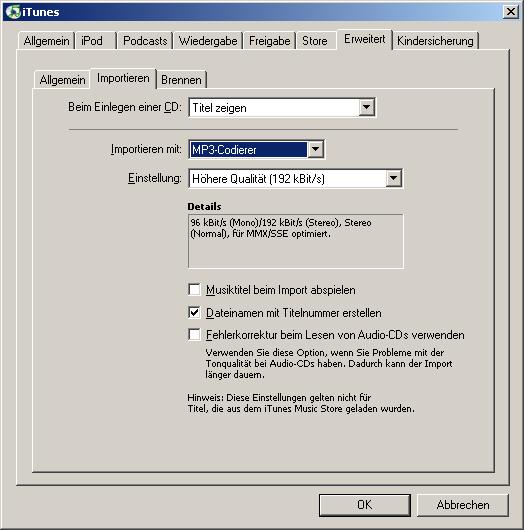Click the iTunes icon in title bar
The image size is (524, 530).
13,12
